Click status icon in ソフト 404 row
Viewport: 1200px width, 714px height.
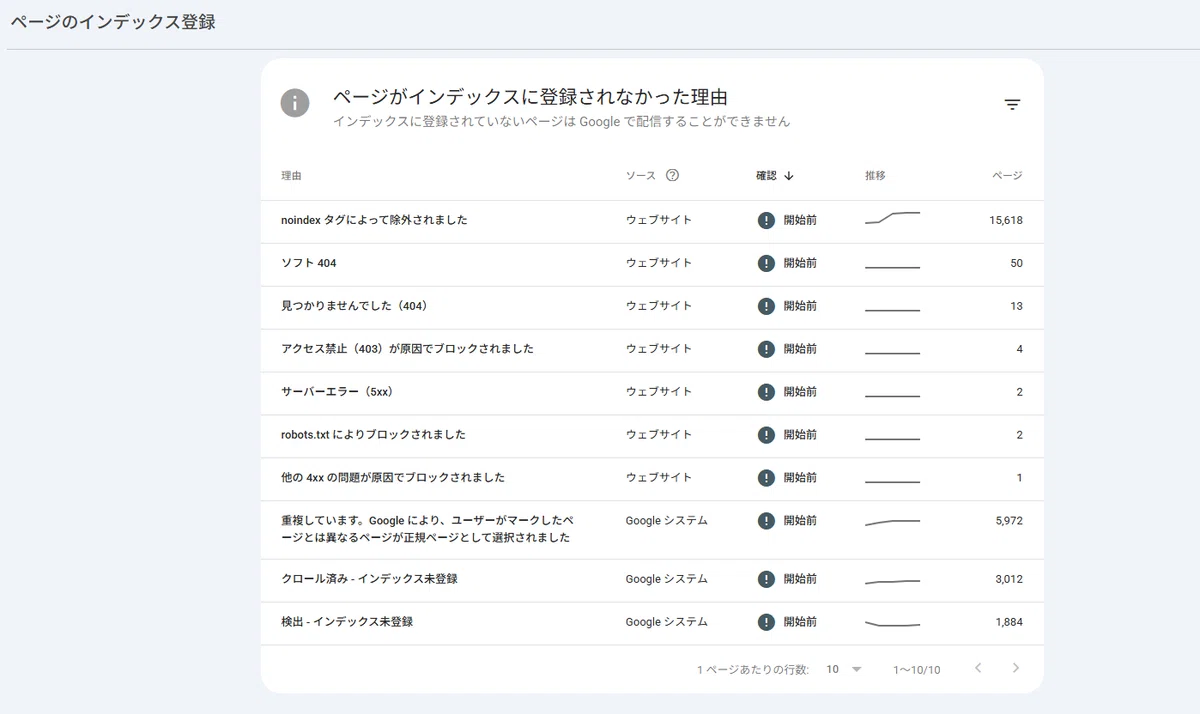coord(766,263)
